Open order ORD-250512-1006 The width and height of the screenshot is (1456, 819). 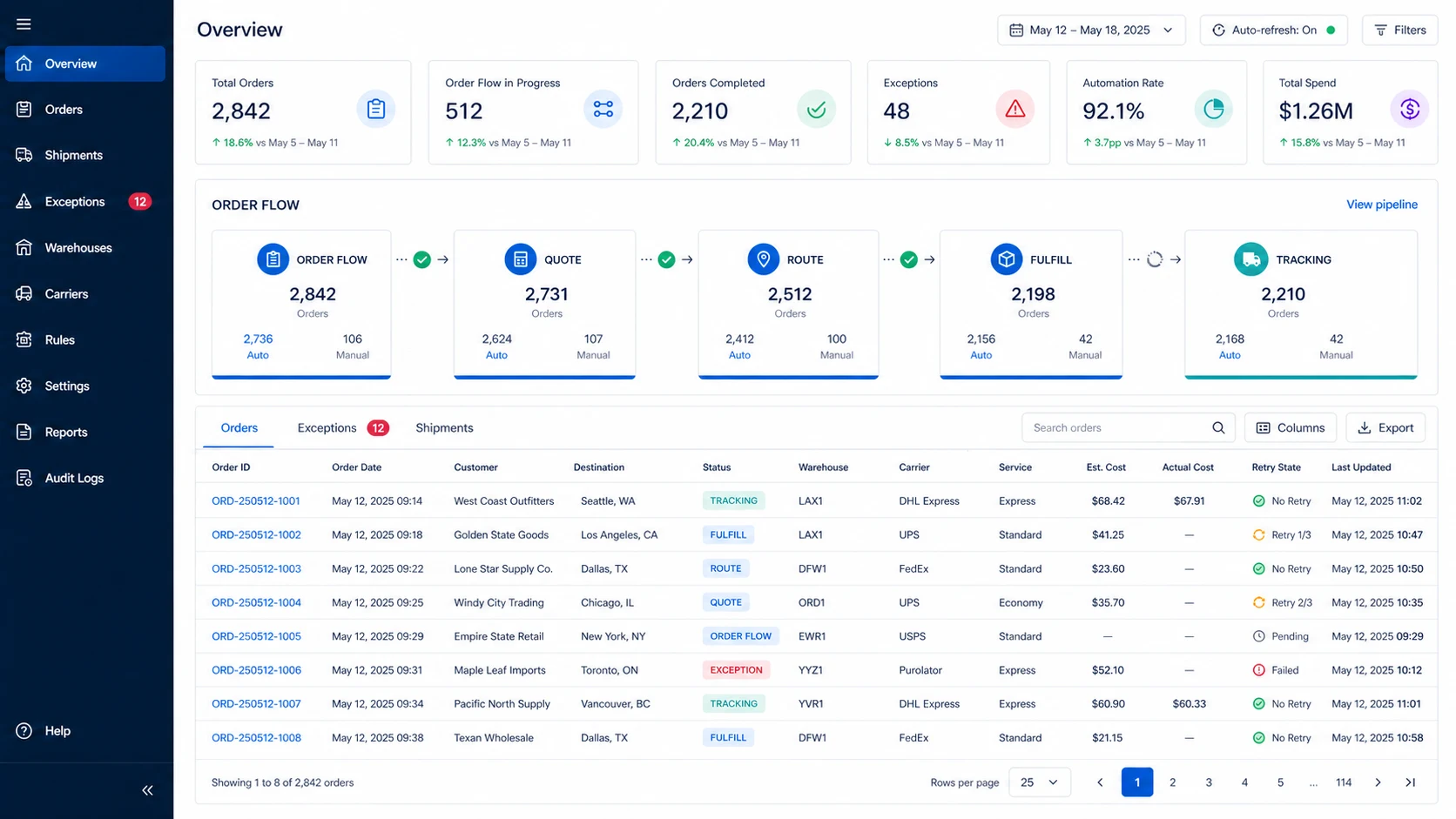tap(256, 670)
